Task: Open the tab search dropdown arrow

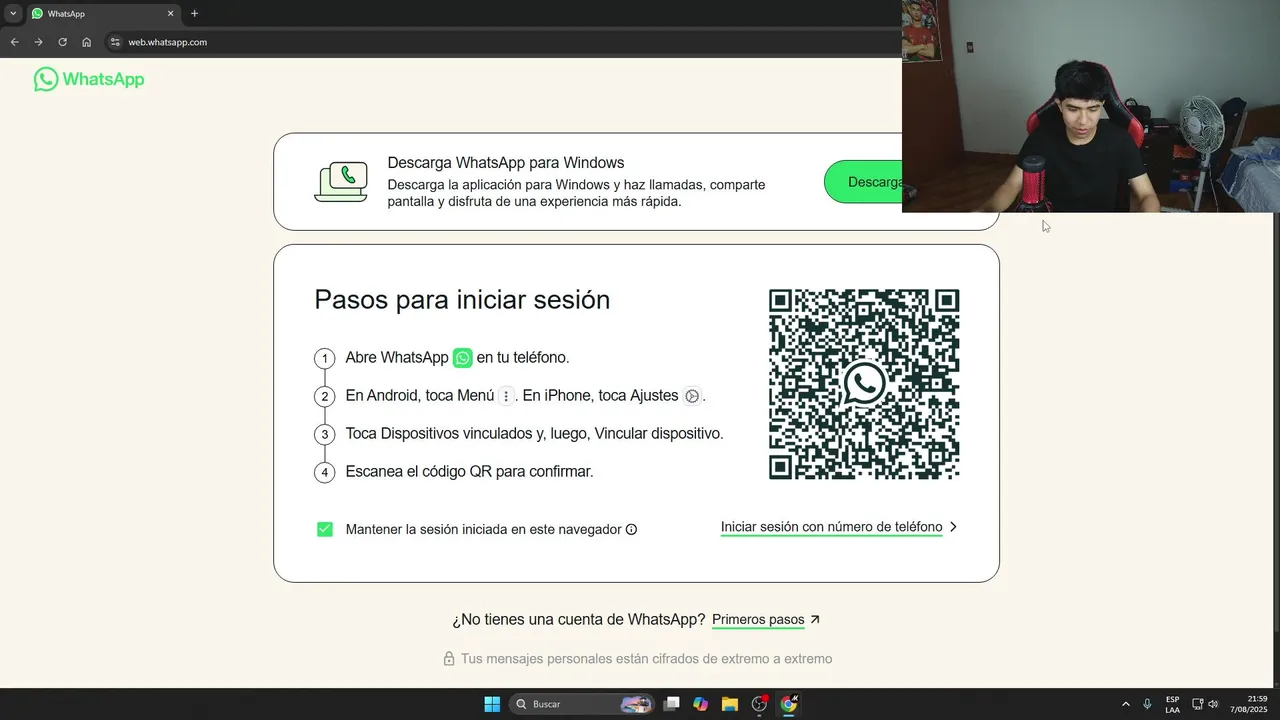Action: (13, 14)
